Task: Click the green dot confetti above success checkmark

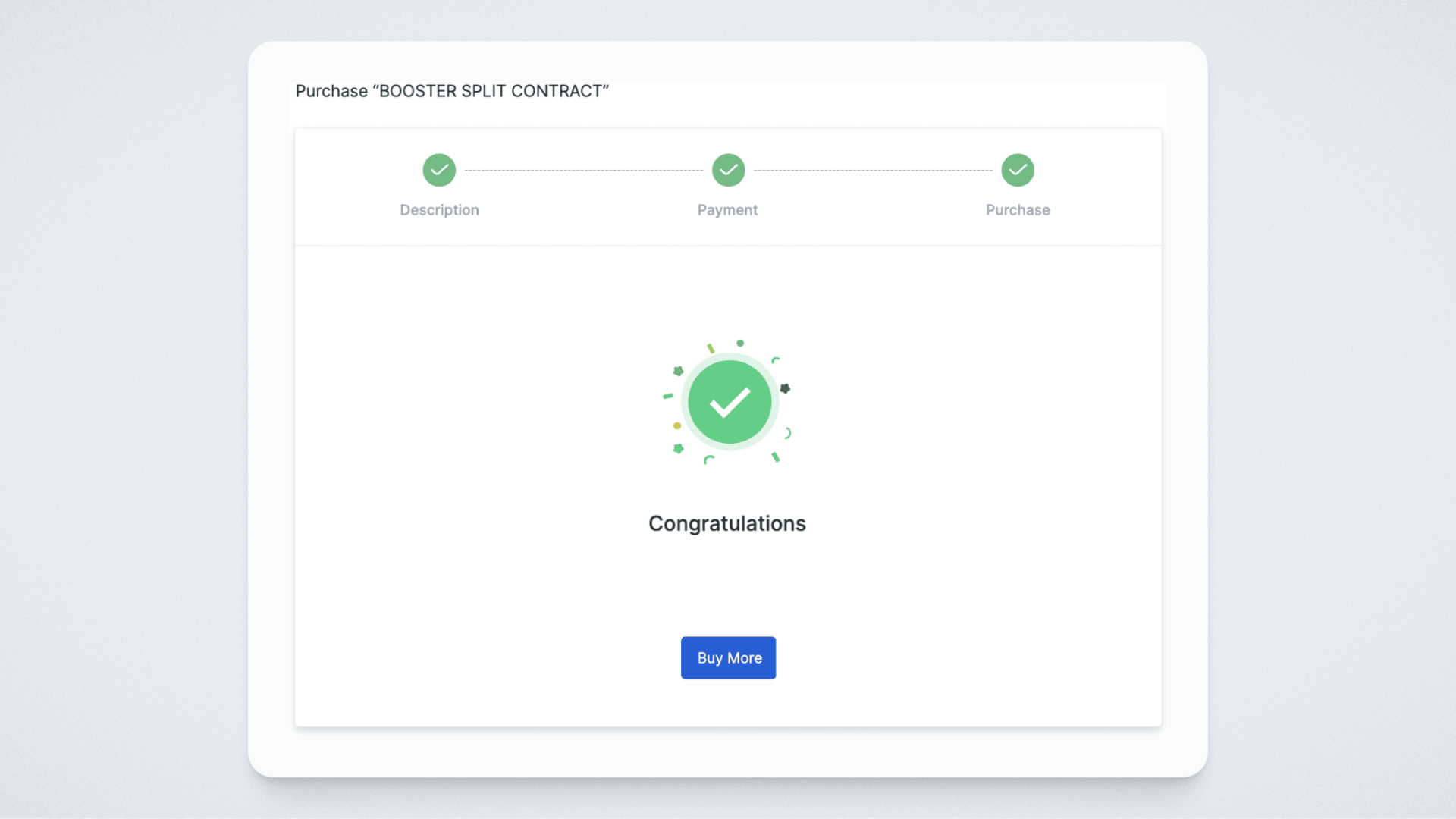Action: pyautogui.click(x=740, y=344)
